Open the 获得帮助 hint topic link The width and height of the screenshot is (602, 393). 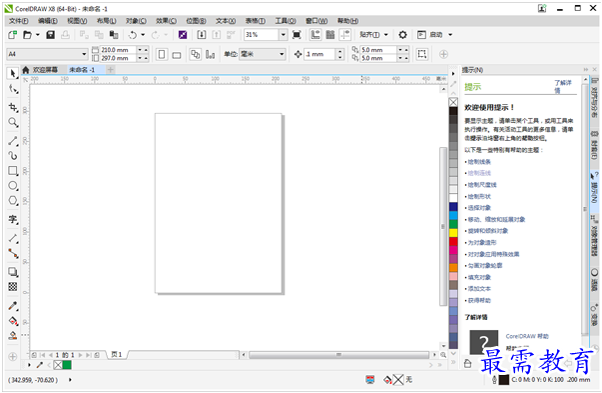point(479,300)
